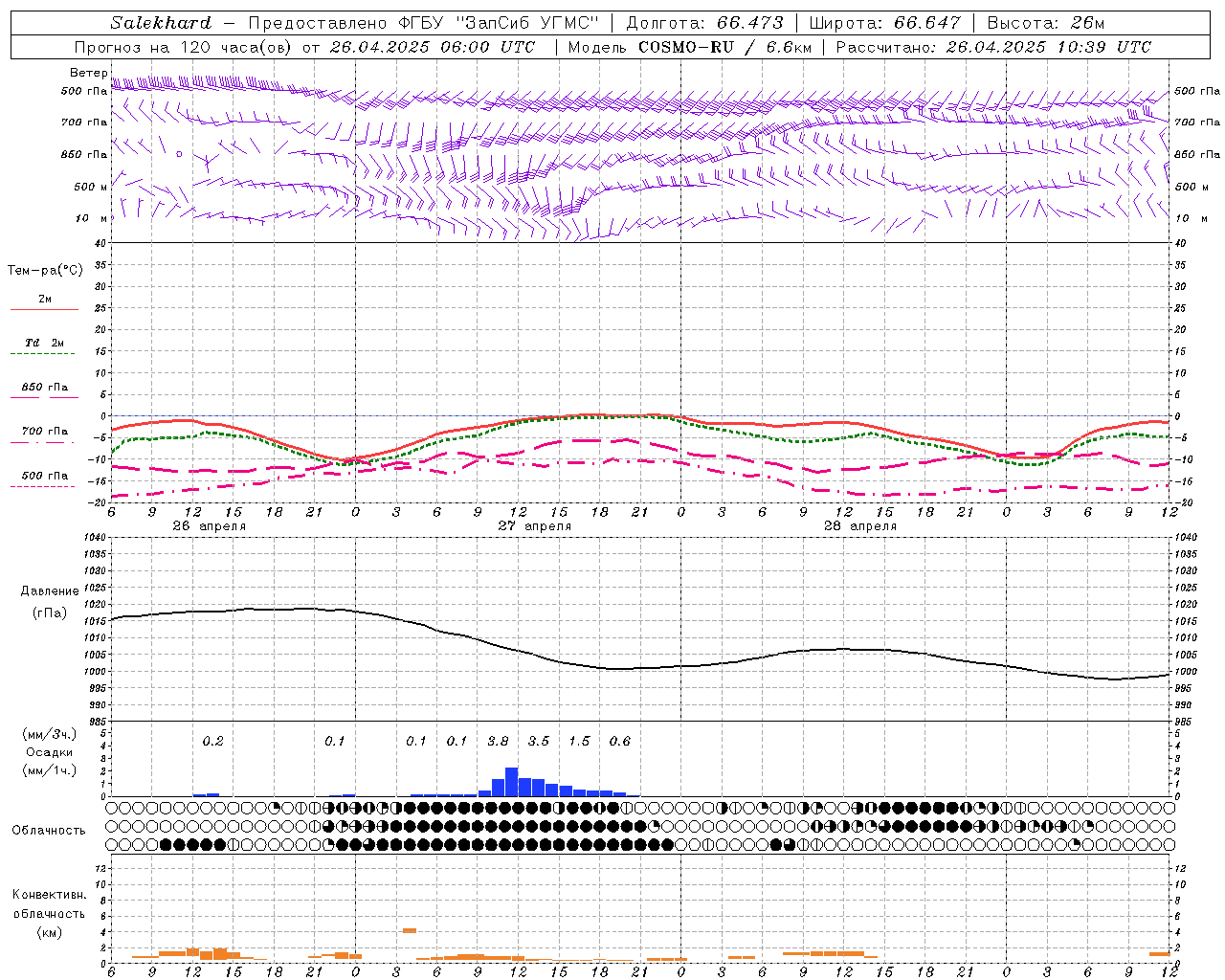Click the Конвективн. panel label
The width and height of the screenshot is (1225, 980).
point(50,895)
